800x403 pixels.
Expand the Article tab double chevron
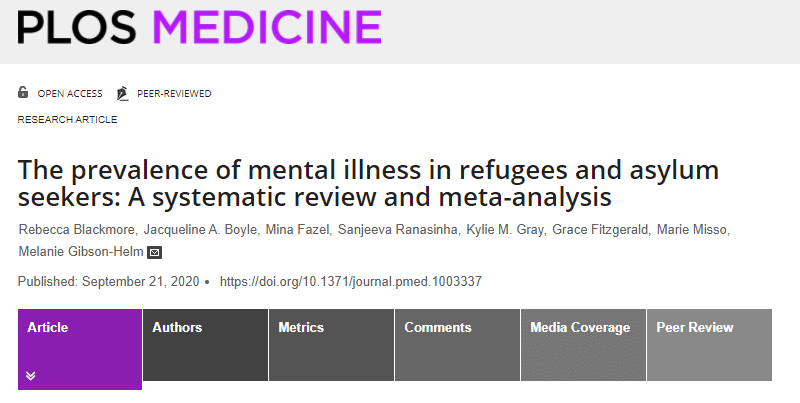pos(31,376)
